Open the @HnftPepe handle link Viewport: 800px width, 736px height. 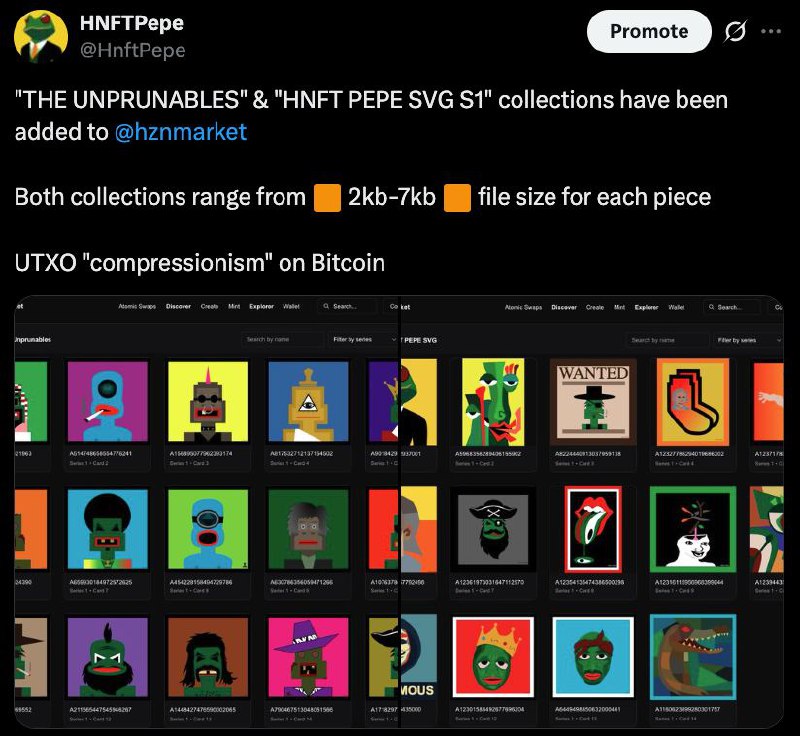tap(133, 50)
